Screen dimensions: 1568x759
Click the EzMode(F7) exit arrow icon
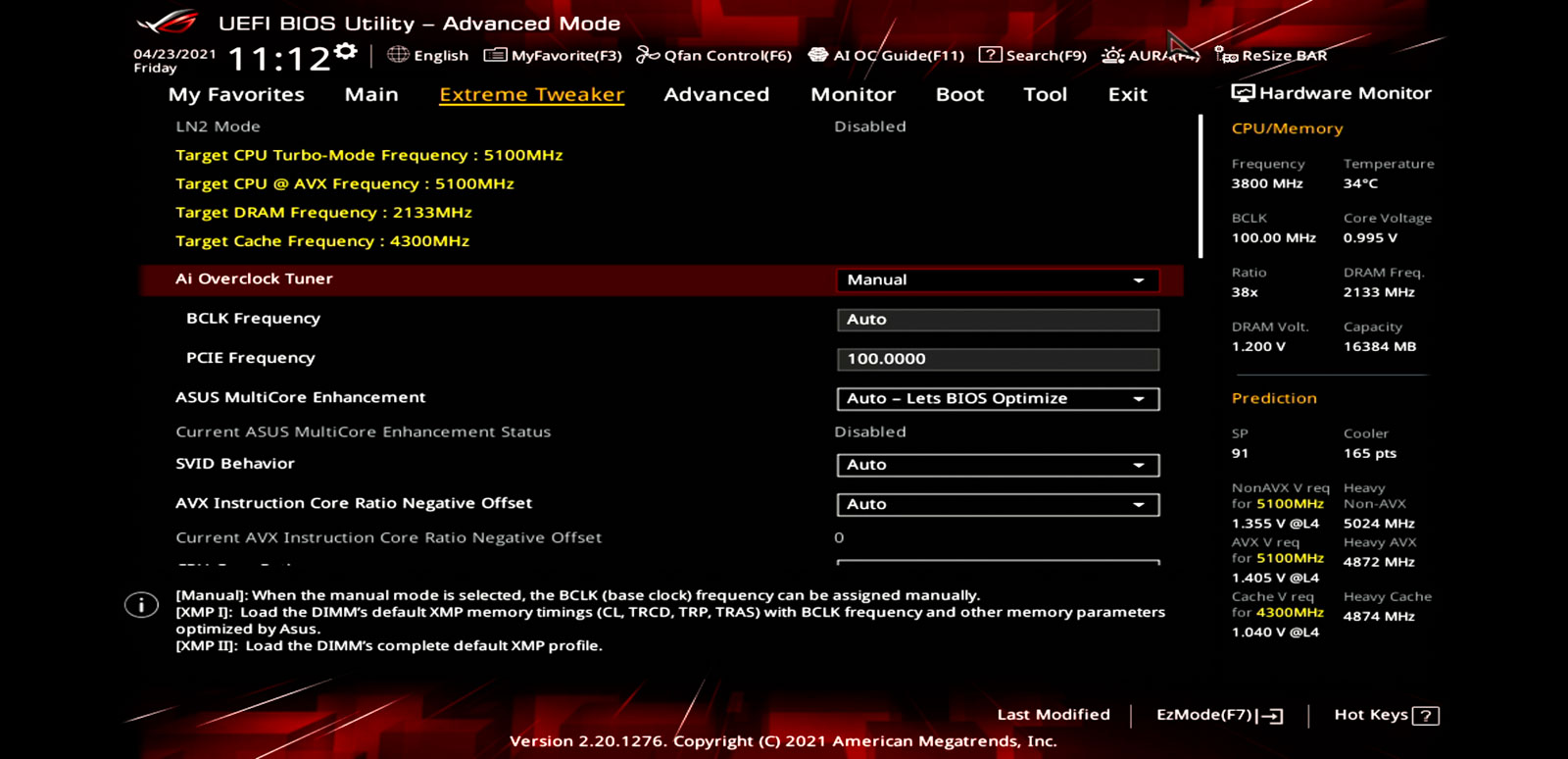click(1270, 716)
